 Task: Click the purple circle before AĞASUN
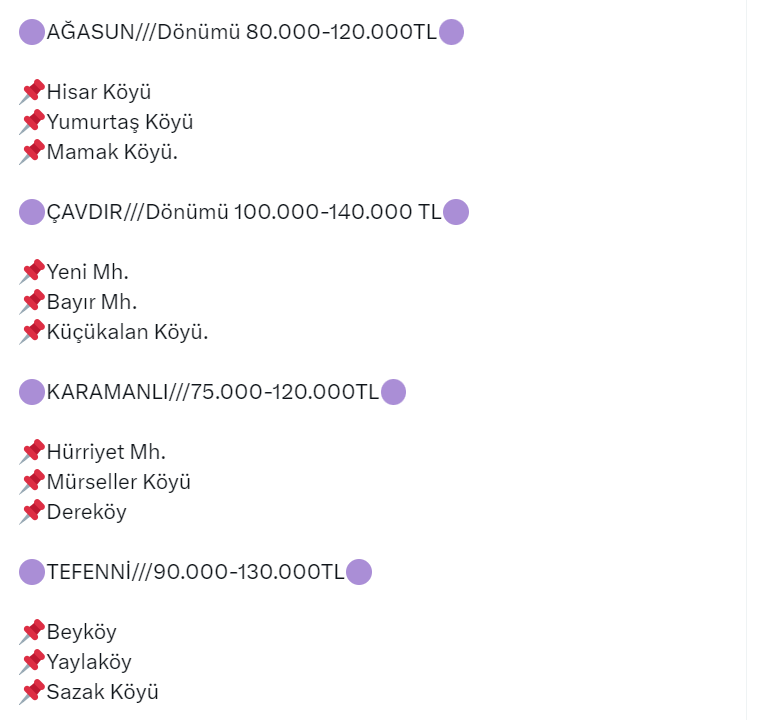(x=32, y=32)
